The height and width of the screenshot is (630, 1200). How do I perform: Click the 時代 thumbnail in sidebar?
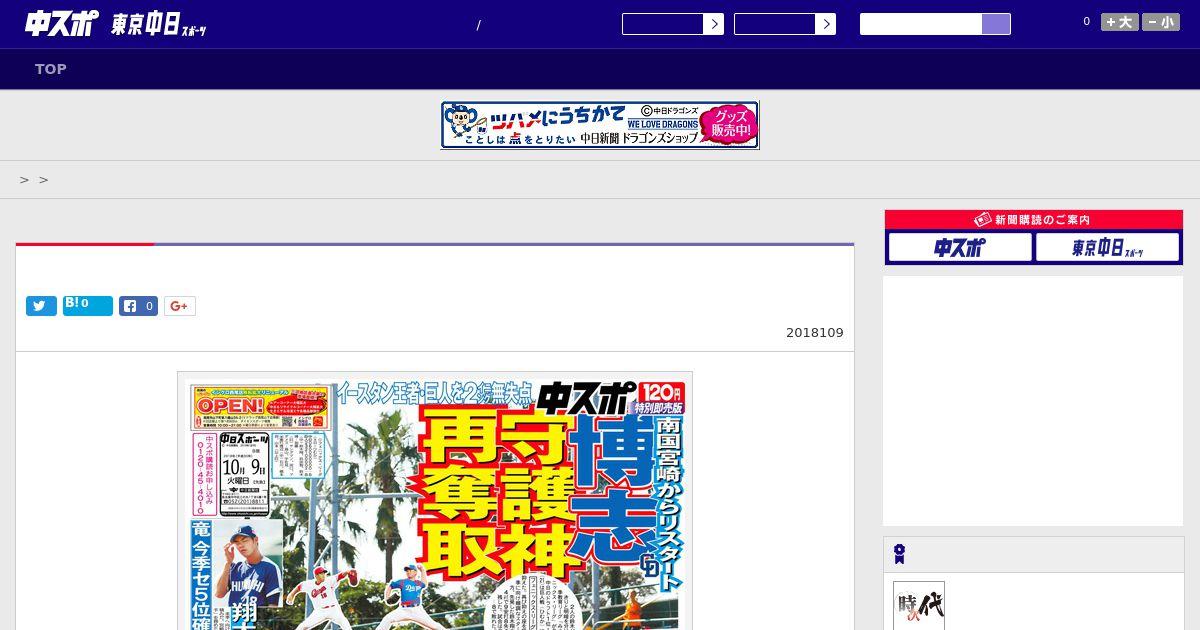pyautogui.click(x=919, y=606)
